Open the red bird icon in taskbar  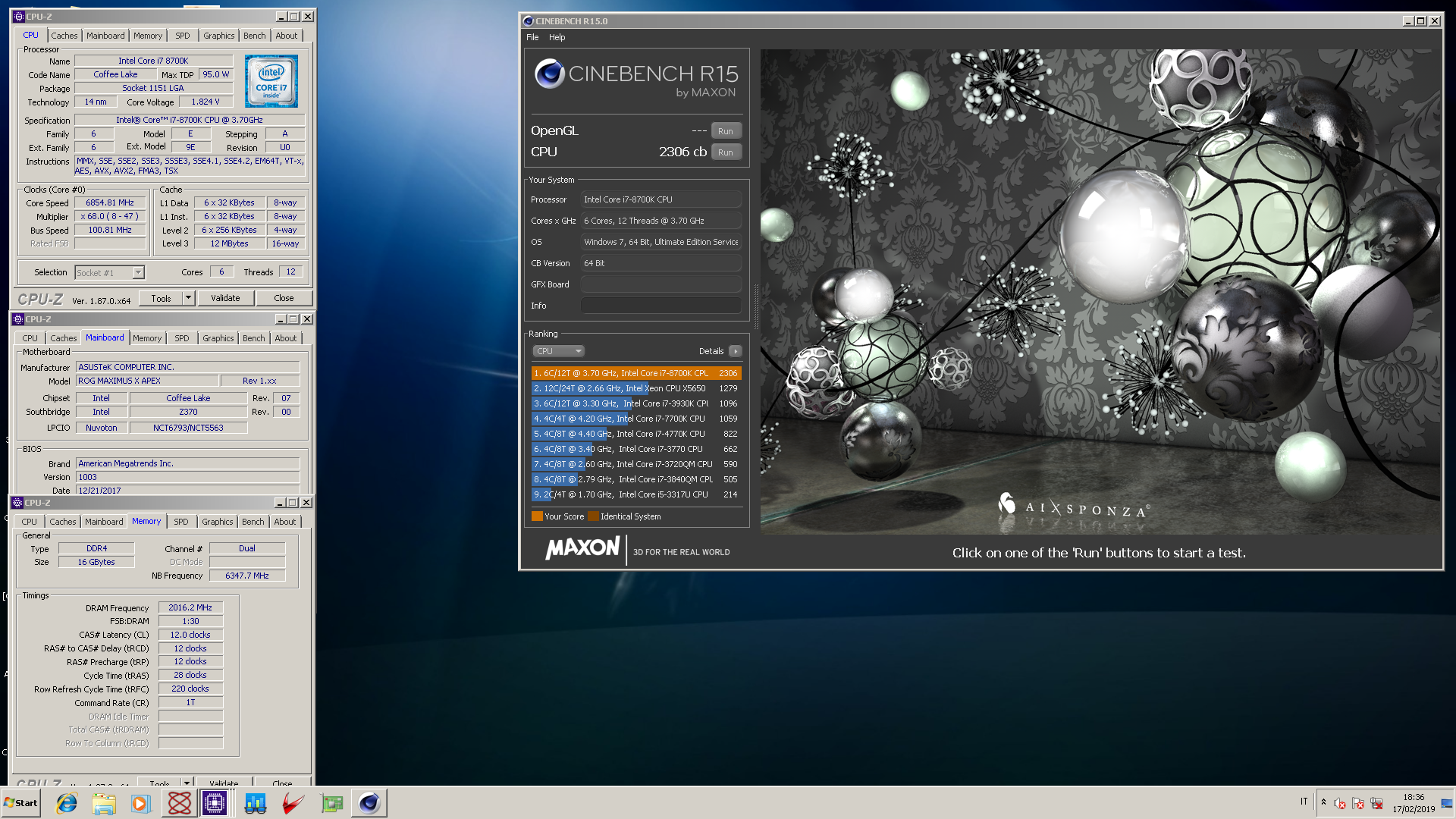click(293, 803)
